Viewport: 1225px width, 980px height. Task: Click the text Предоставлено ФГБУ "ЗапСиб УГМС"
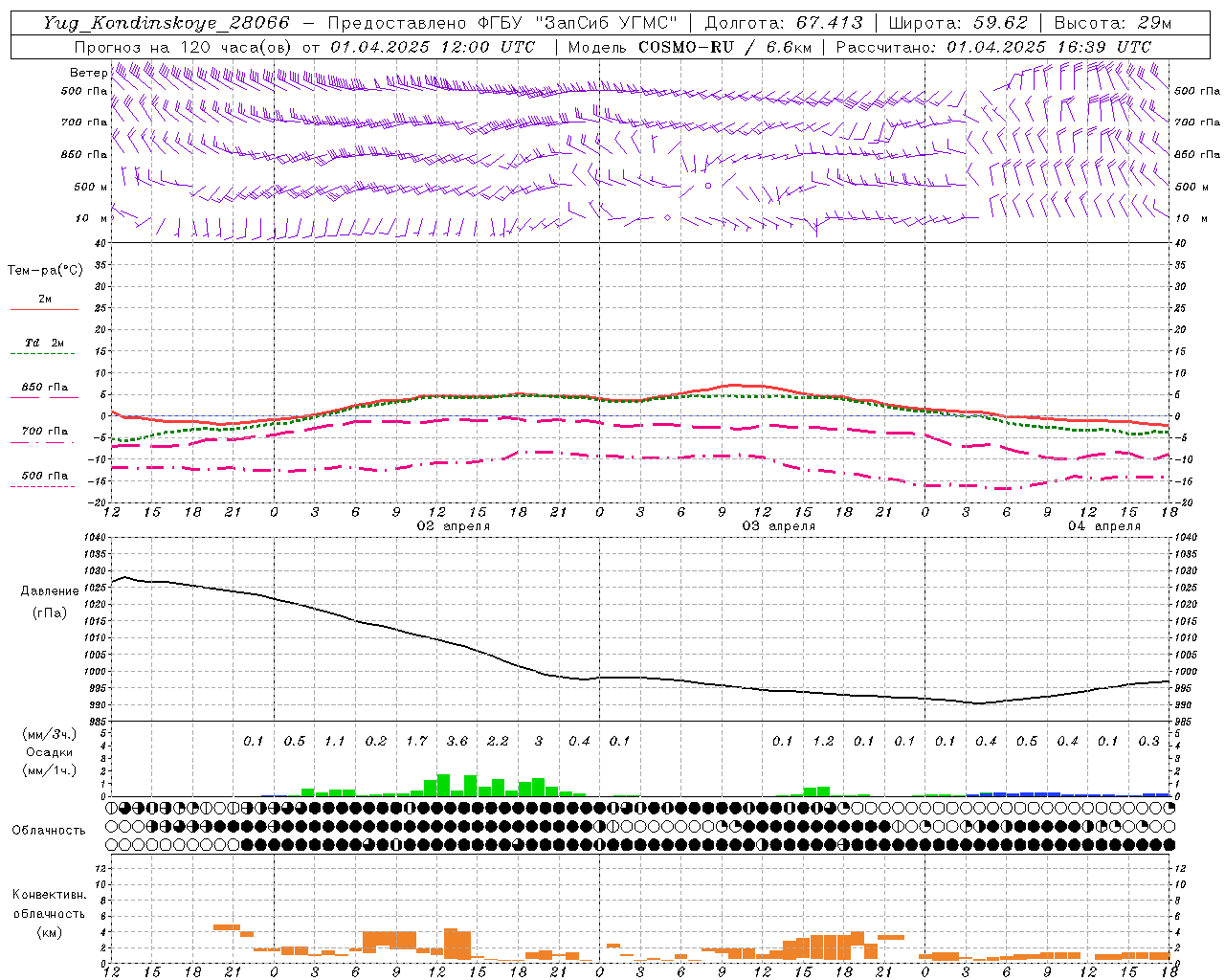tap(502, 23)
